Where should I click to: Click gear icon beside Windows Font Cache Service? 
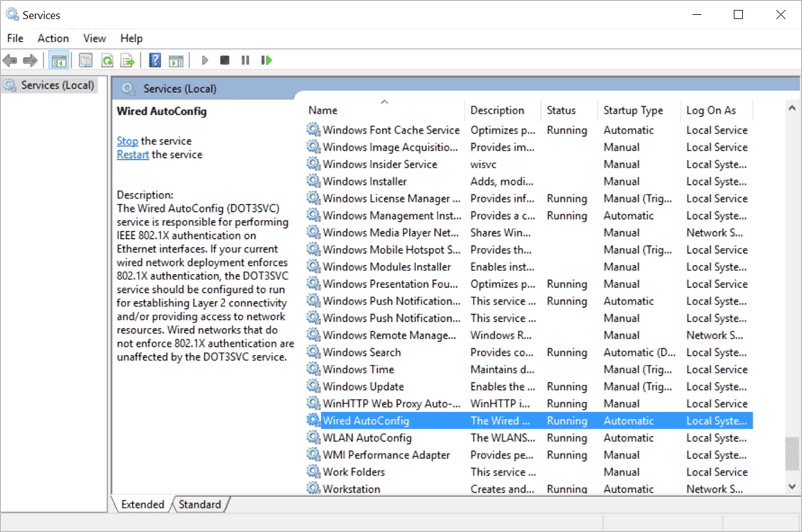314,129
